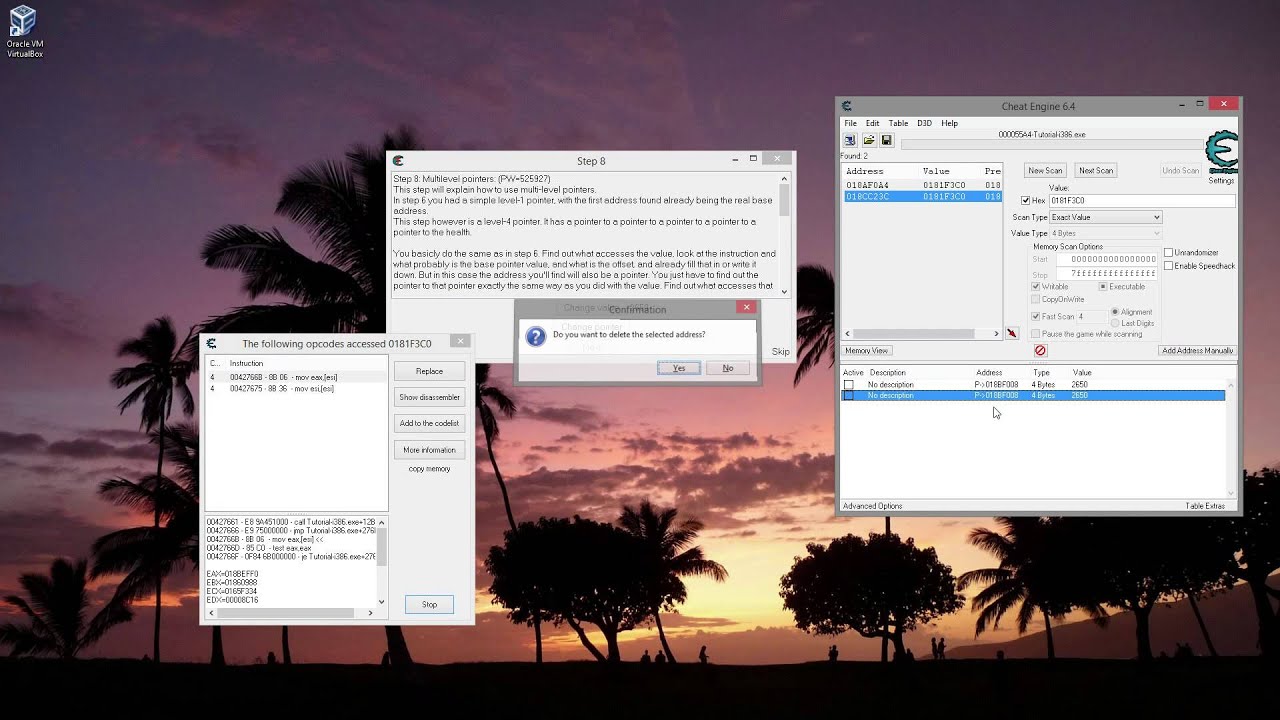Image resolution: width=1280 pixels, height=720 pixels.
Task: Confirm deletion with Yes button
Action: (679, 368)
